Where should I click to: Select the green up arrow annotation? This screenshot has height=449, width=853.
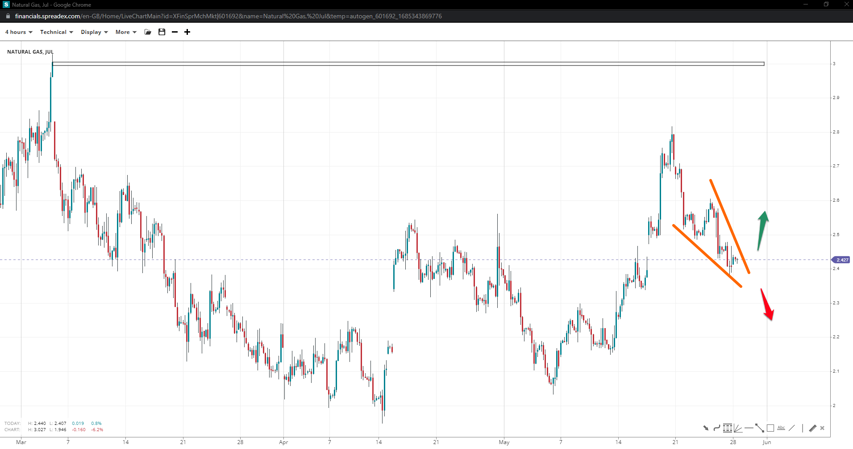click(x=763, y=230)
